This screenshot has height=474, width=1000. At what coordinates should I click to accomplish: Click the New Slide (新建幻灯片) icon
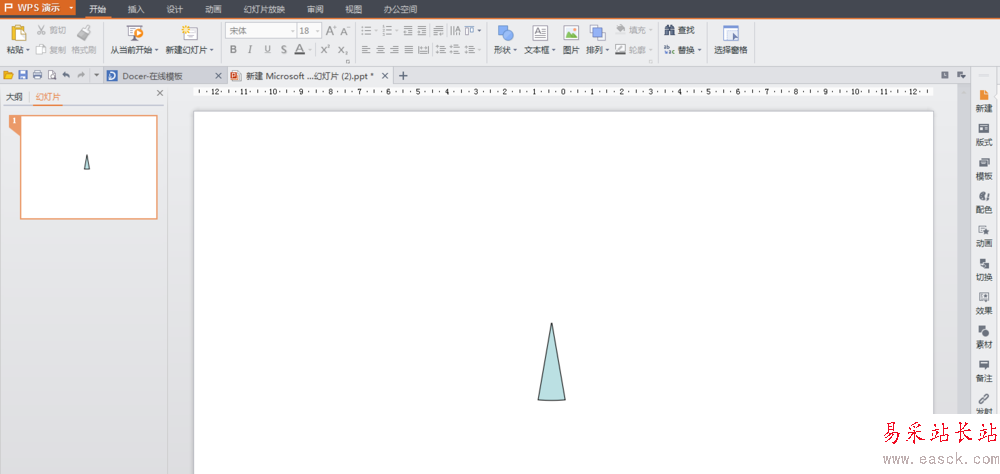tap(189, 33)
